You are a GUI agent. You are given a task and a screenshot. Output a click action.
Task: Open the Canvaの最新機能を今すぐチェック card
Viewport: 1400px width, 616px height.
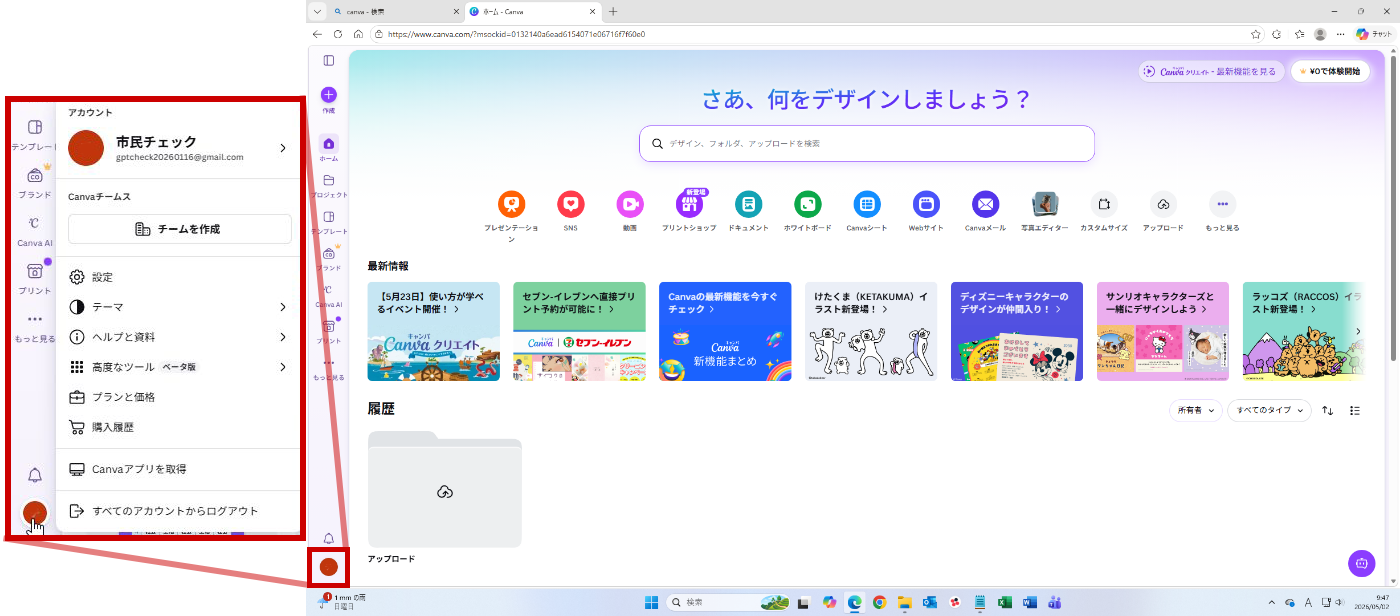[725, 331]
